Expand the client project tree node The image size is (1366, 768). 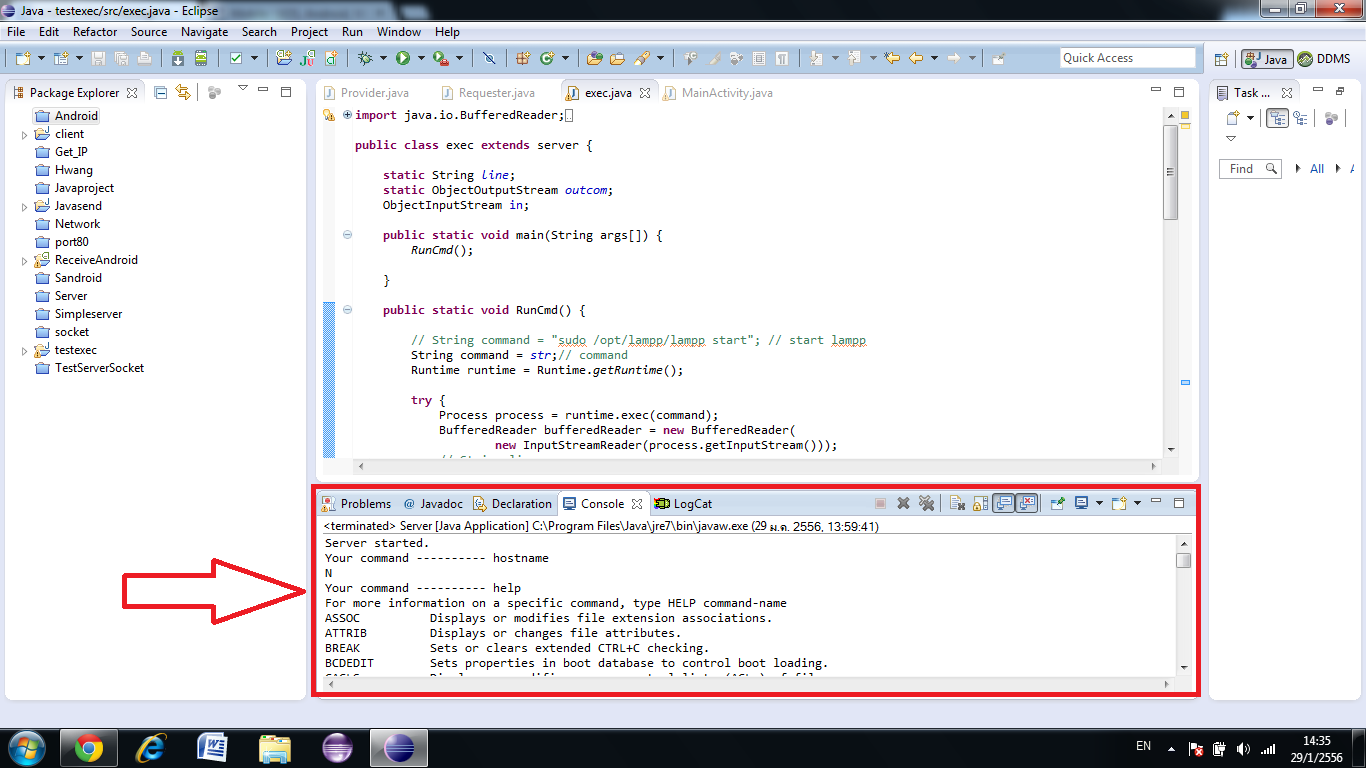(x=25, y=134)
